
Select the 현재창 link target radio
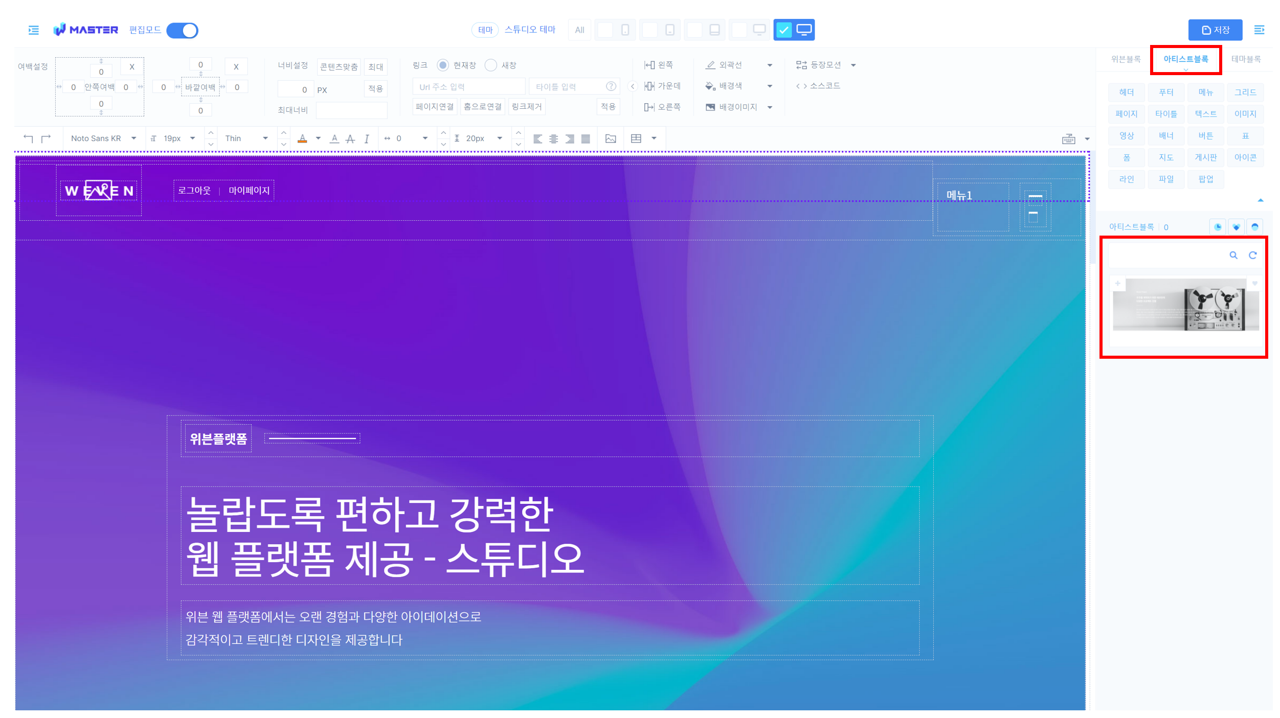pyautogui.click(x=443, y=65)
